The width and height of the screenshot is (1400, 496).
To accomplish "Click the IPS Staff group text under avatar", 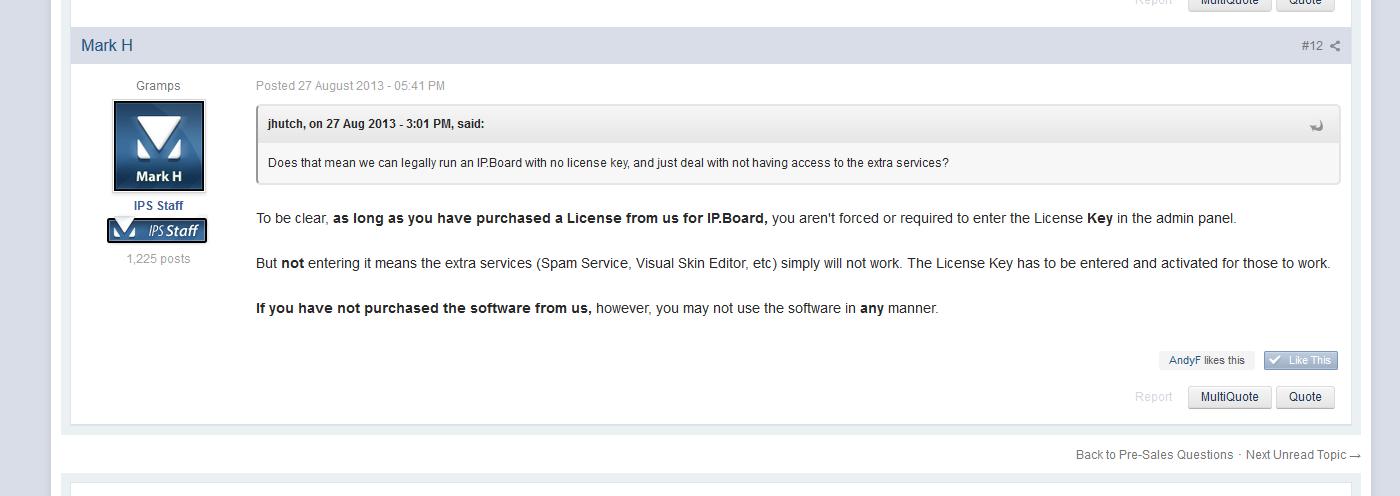I will click(x=158, y=206).
